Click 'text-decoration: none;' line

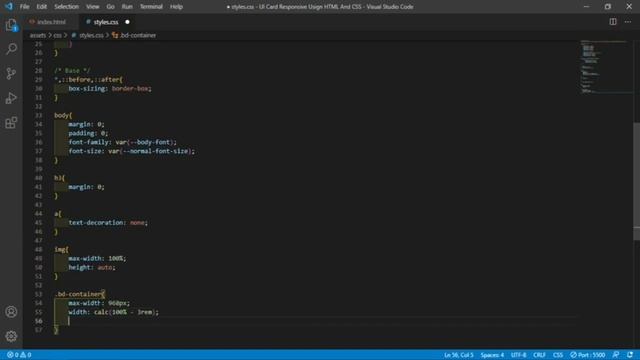coord(108,223)
